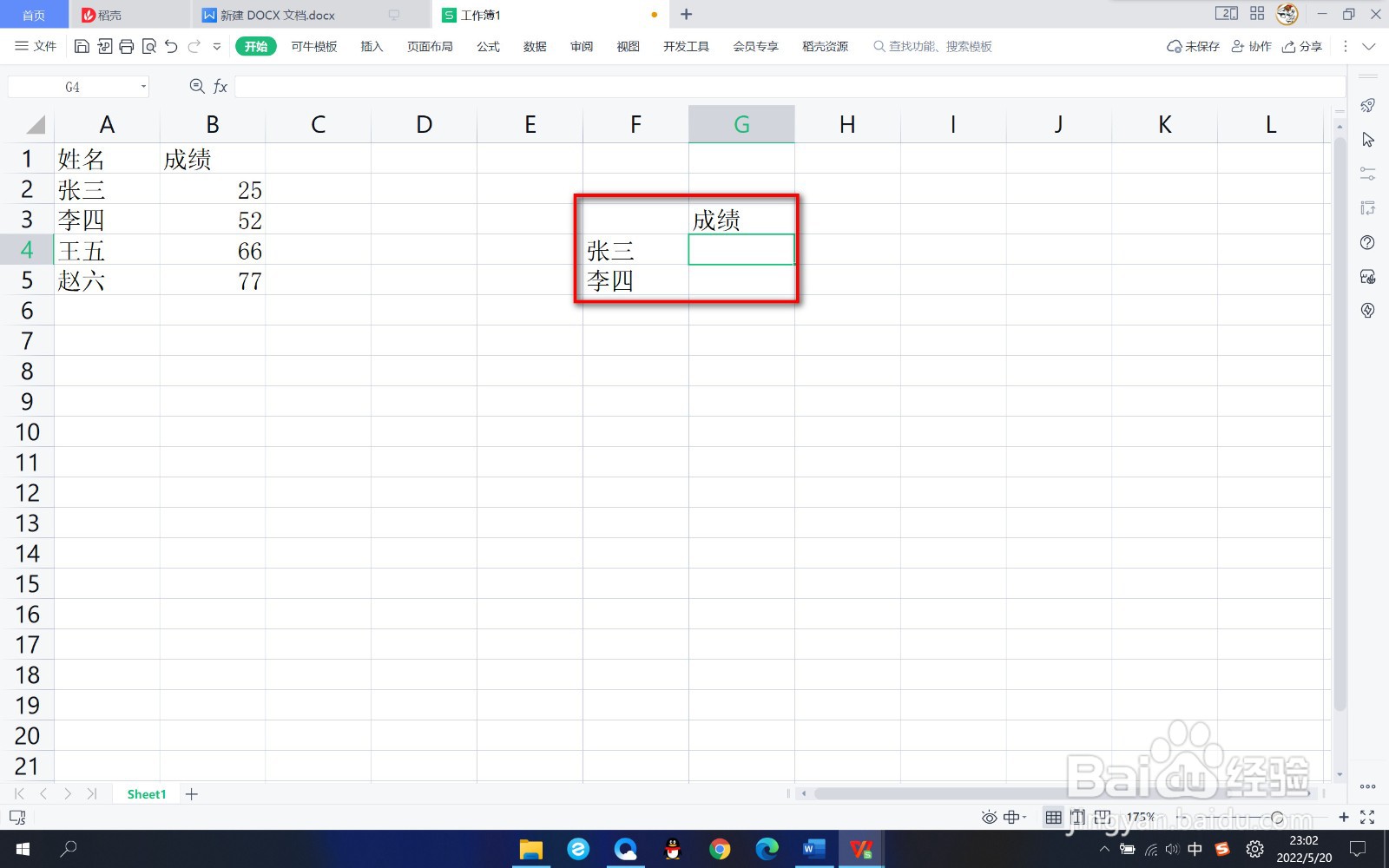Open the 插入 ribbon tab
This screenshot has height=868, width=1389.
(372, 47)
